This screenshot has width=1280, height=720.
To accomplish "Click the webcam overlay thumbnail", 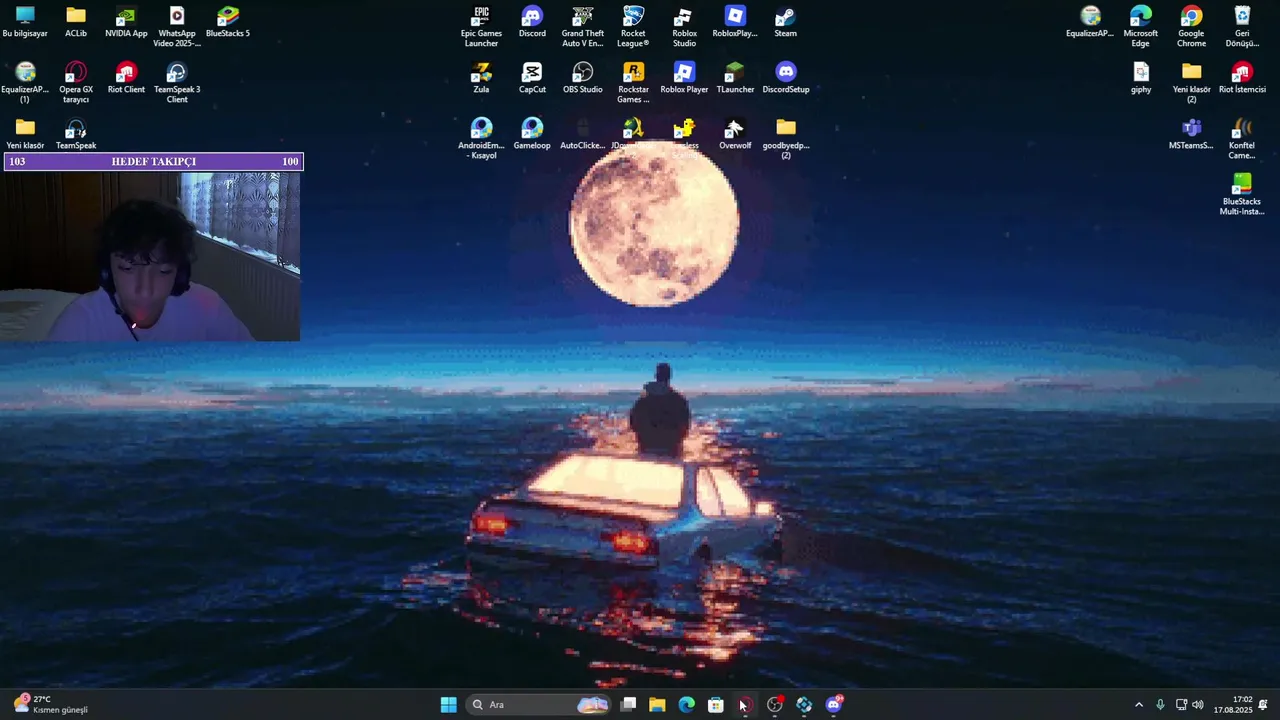I will [150, 257].
